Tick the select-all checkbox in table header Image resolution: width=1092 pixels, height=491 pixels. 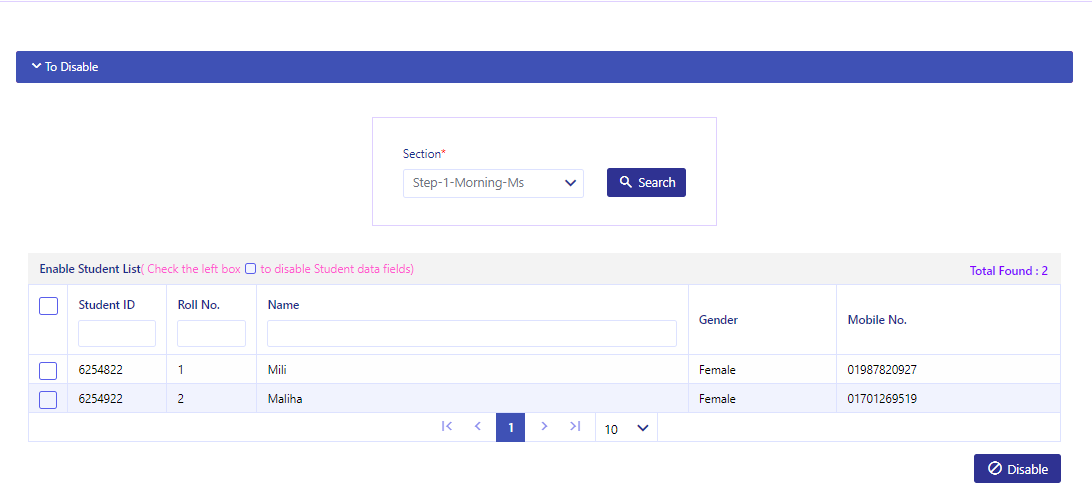click(48, 306)
